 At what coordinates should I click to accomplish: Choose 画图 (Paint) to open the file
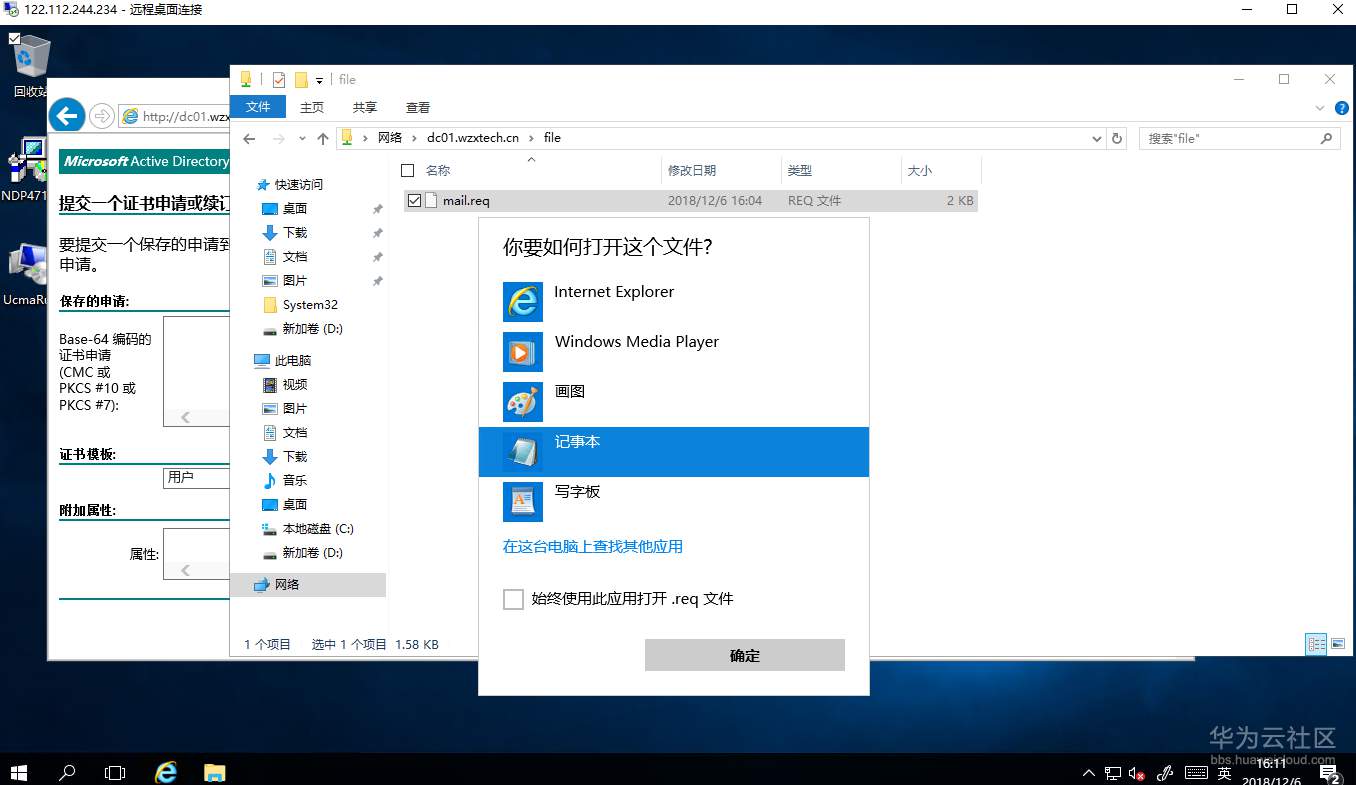pyautogui.click(x=569, y=391)
